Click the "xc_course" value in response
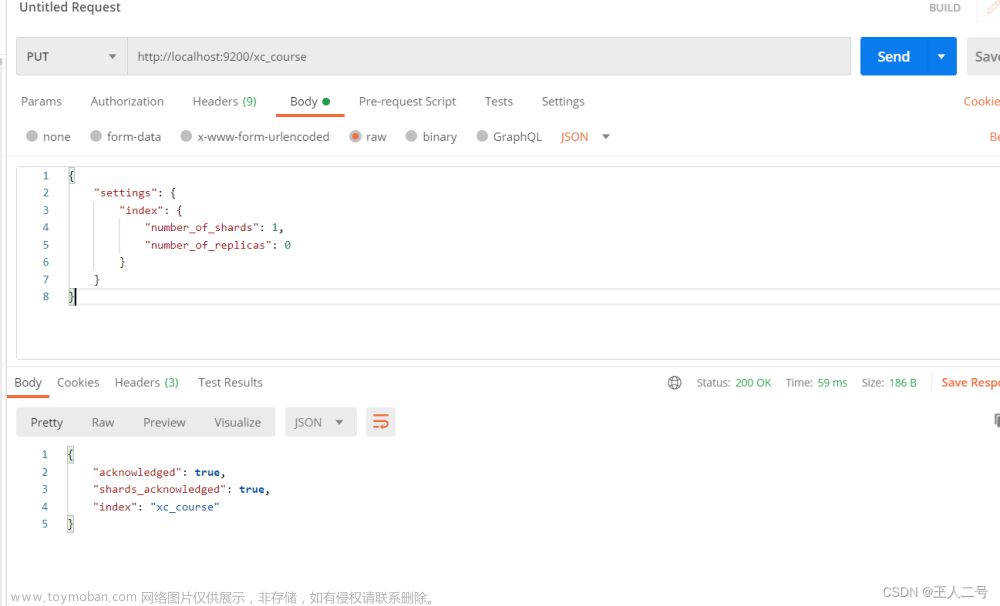Screen dimensions: 1000x606 tap(185, 507)
